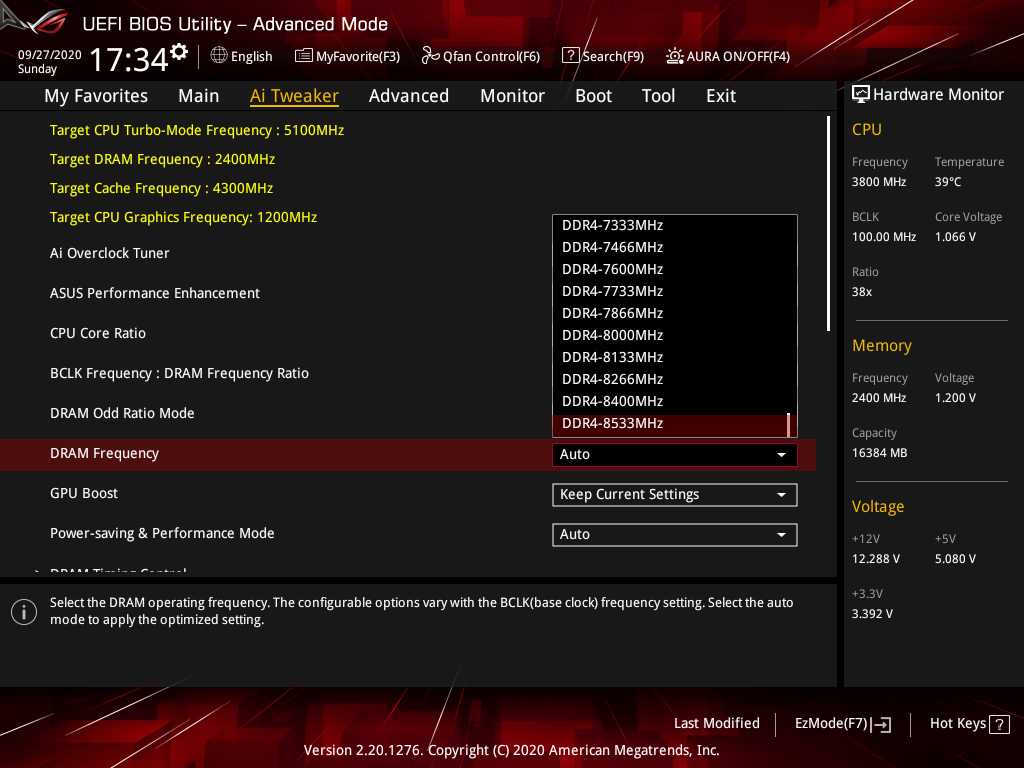Click Target CPU Graphics Frequency text
The width and height of the screenshot is (1024, 768).
tap(184, 217)
